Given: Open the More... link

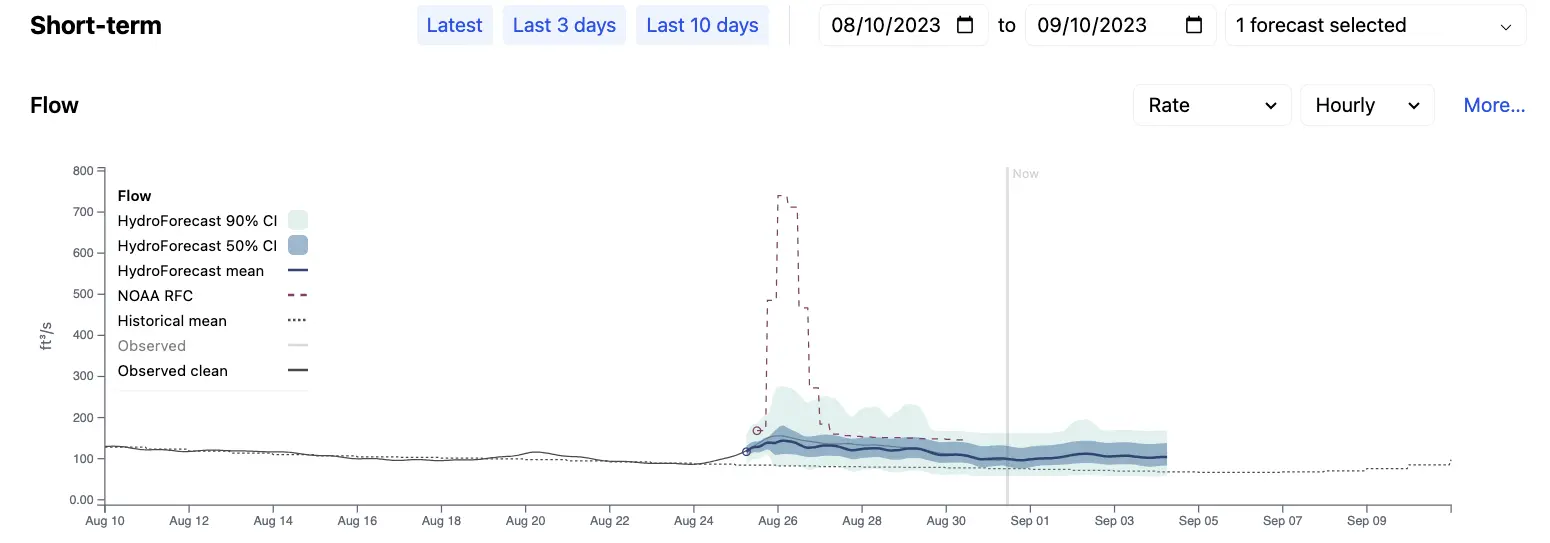Looking at the screenshot, I should [x=1494, y=105].
